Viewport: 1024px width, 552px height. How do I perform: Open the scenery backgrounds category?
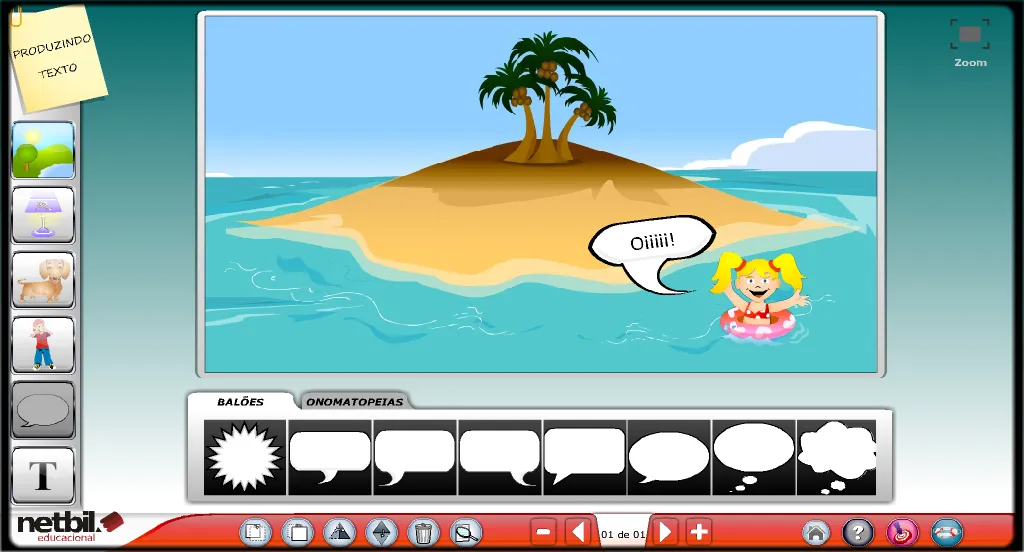pyautogui.click(x=43, y=150)
